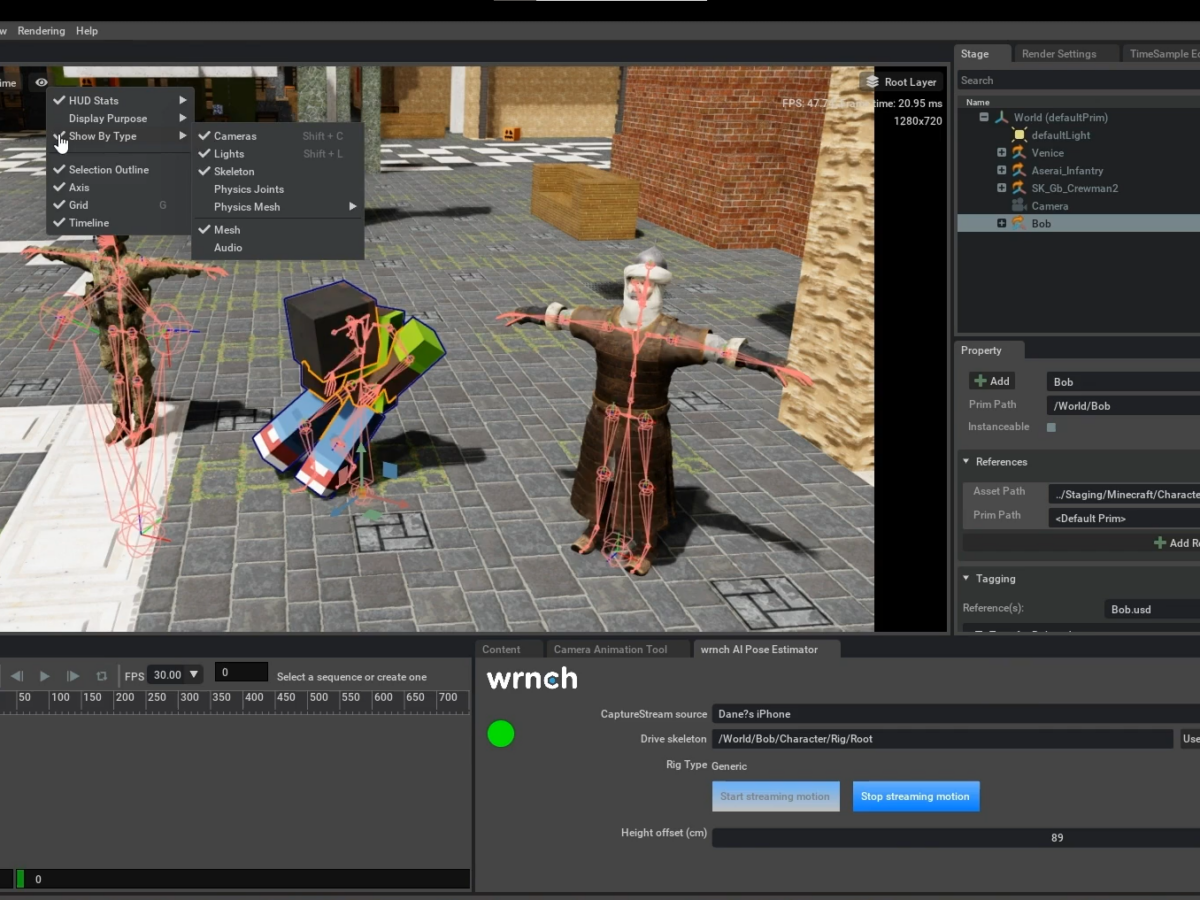
Task: Click the Add button in Property panel
Action: coord(992,381)
